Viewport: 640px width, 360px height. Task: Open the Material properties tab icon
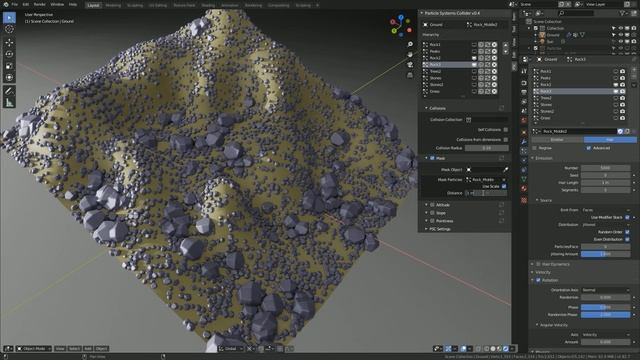coord(524,189)
